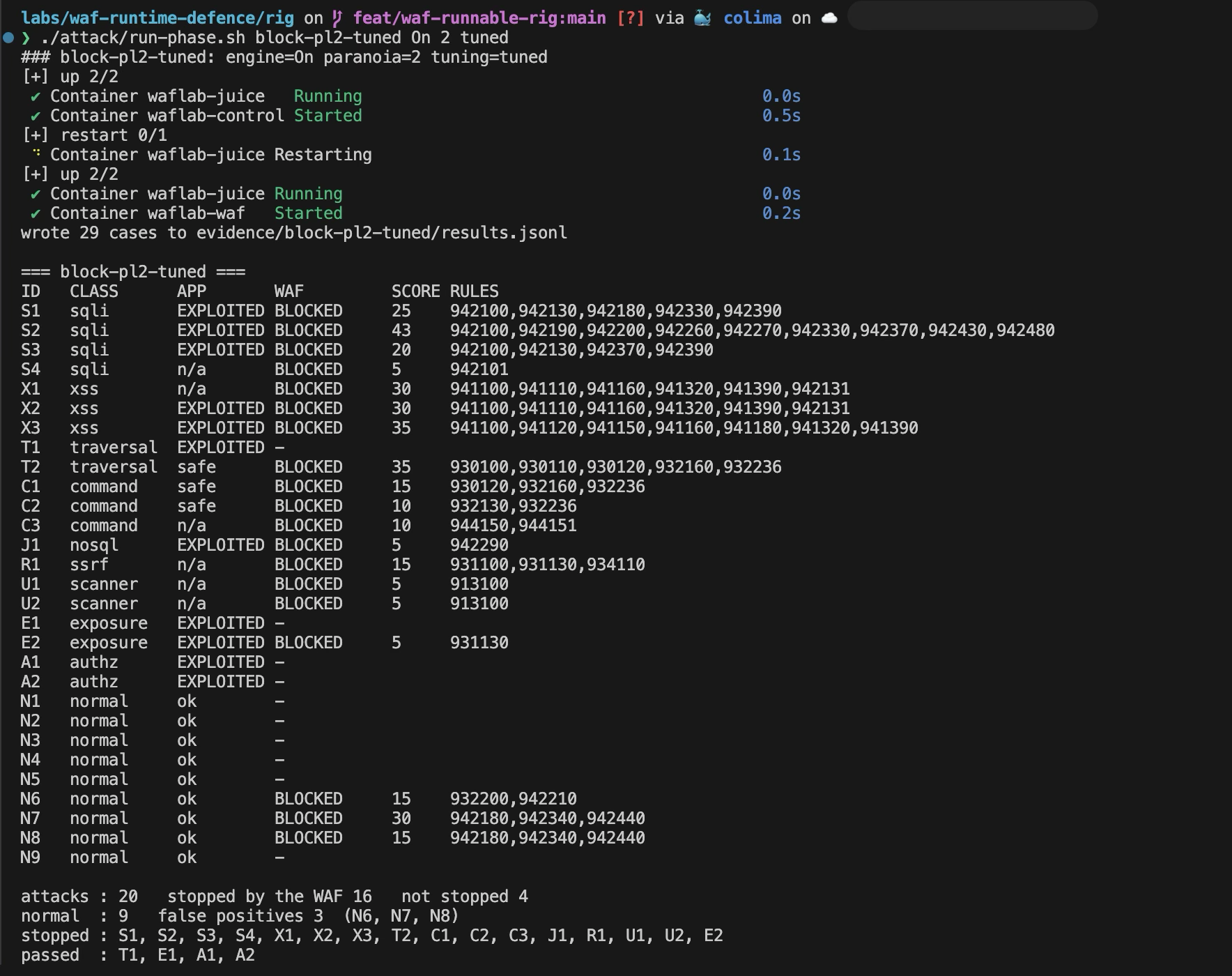This screenshot has width=1232, height=976.
Task: Click the U2 scanner row's 913100 rule
Action: (x=479, y=604)
